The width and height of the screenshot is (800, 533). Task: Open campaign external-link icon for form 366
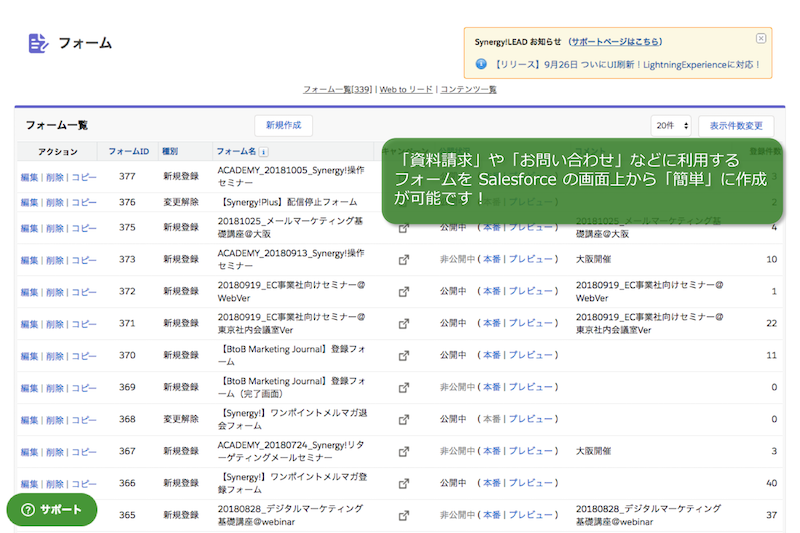click(404, 484)
